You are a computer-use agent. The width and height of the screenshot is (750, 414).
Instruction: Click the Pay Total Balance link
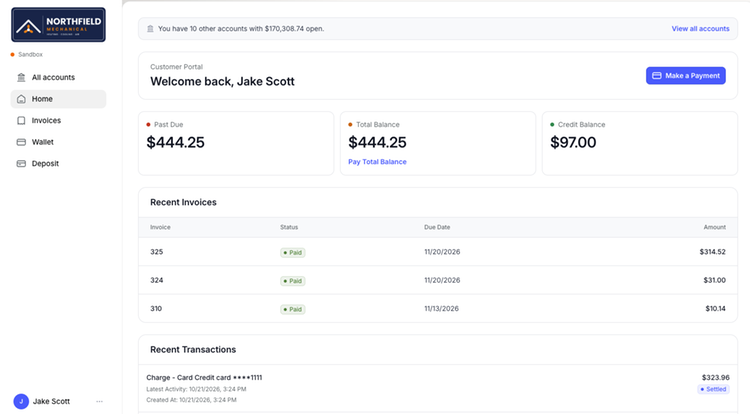point(377,162)
